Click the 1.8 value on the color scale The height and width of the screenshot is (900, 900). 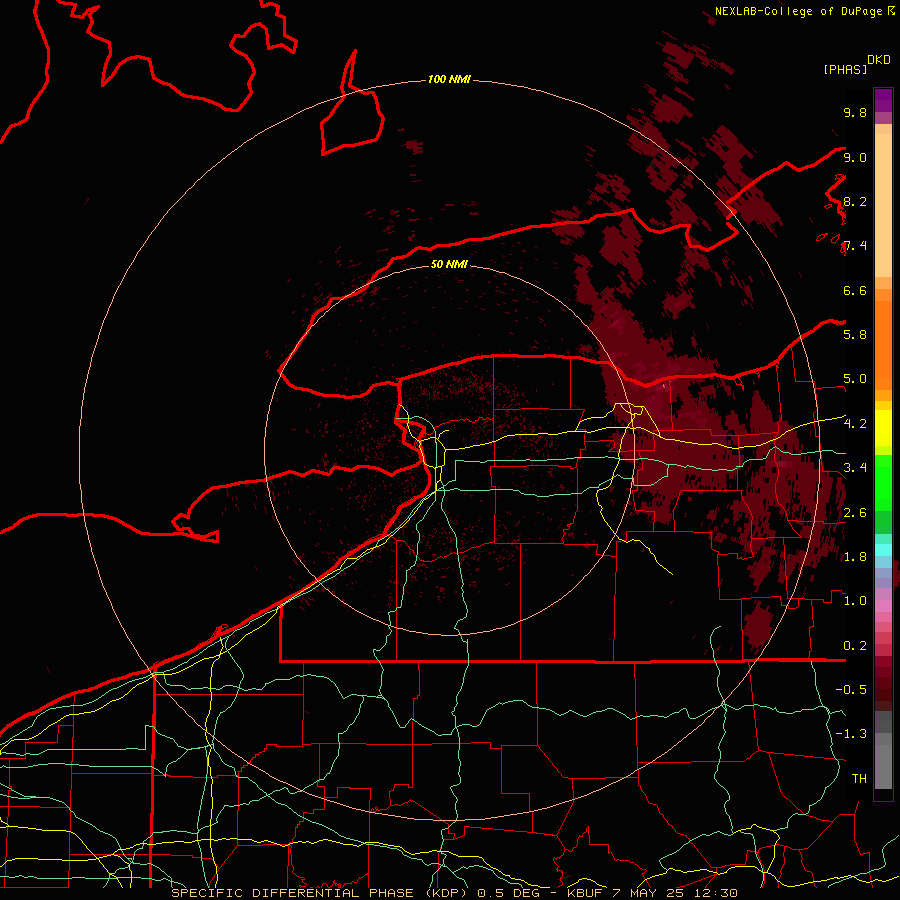pyautogui.click(x=855, y=557)
